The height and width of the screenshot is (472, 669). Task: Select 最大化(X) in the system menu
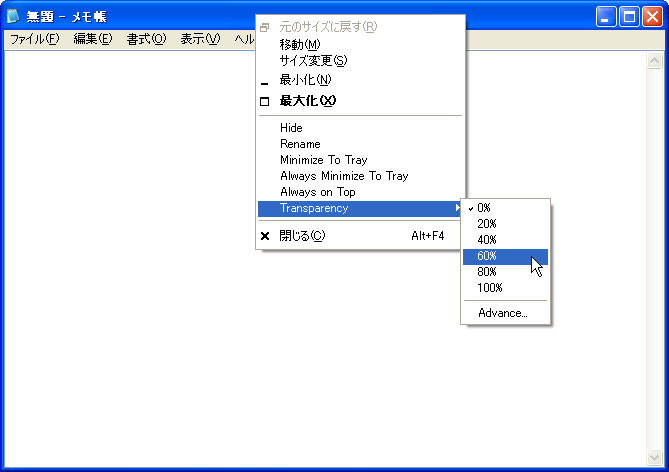click(360, 101)
